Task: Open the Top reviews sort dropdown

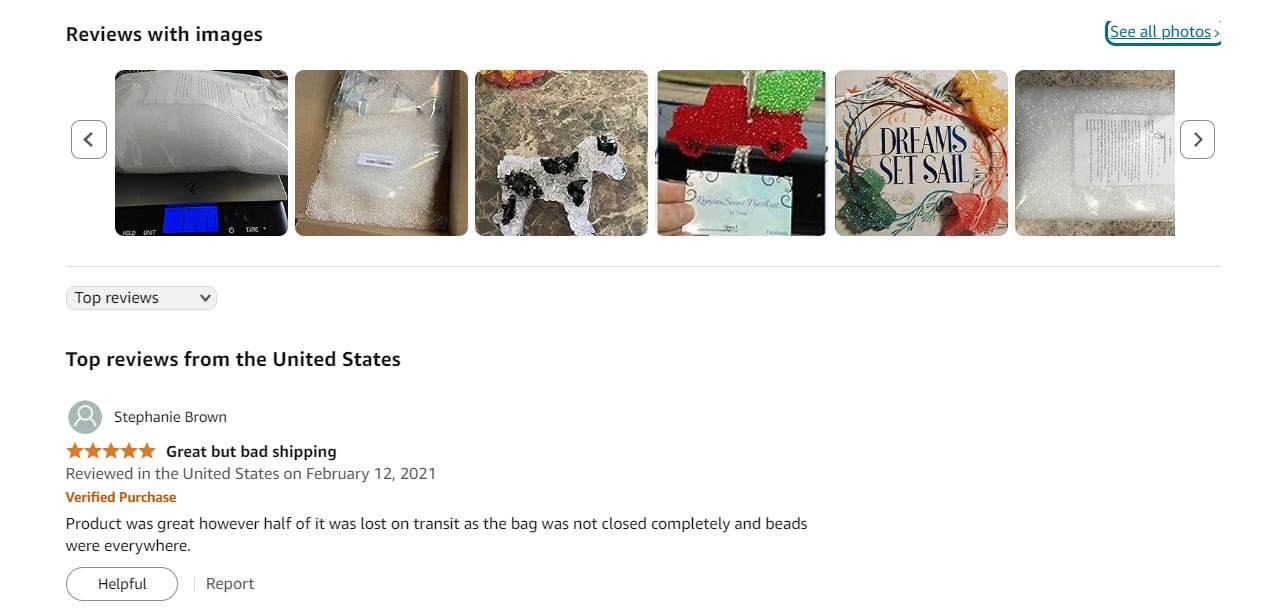Action: tap(141, 298)
